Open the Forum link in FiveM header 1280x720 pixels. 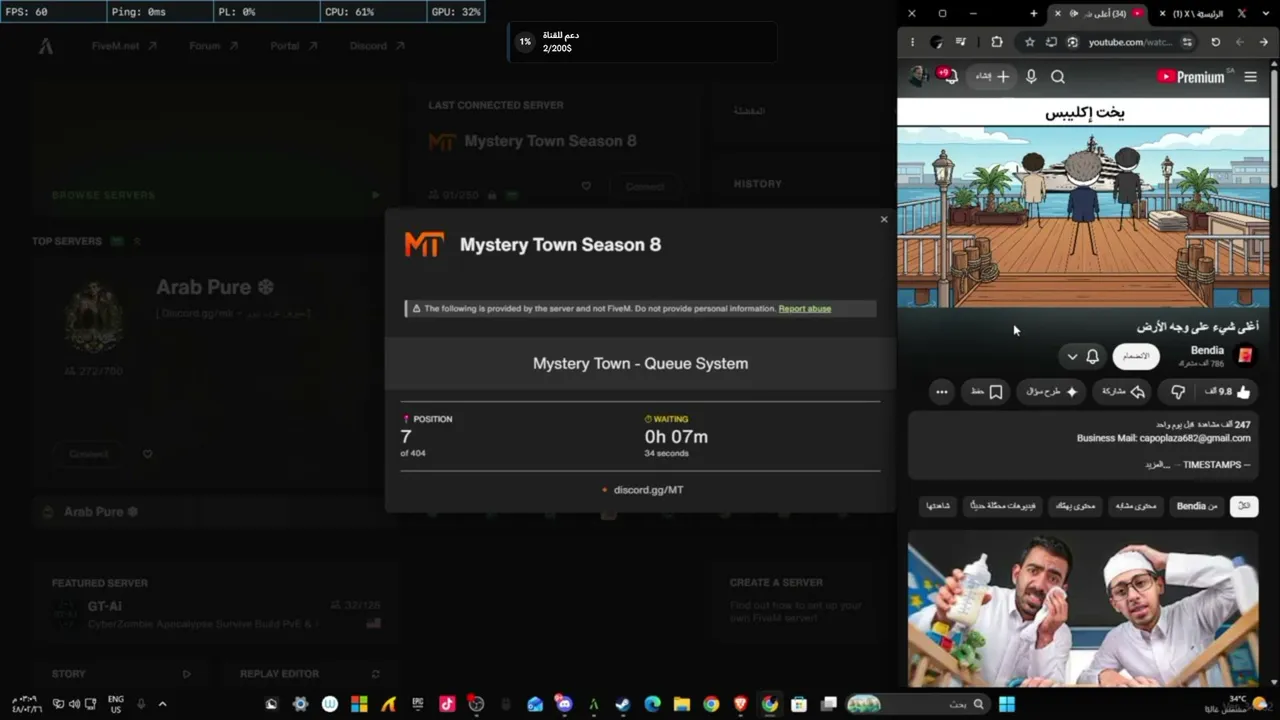[x=213, y=46]
